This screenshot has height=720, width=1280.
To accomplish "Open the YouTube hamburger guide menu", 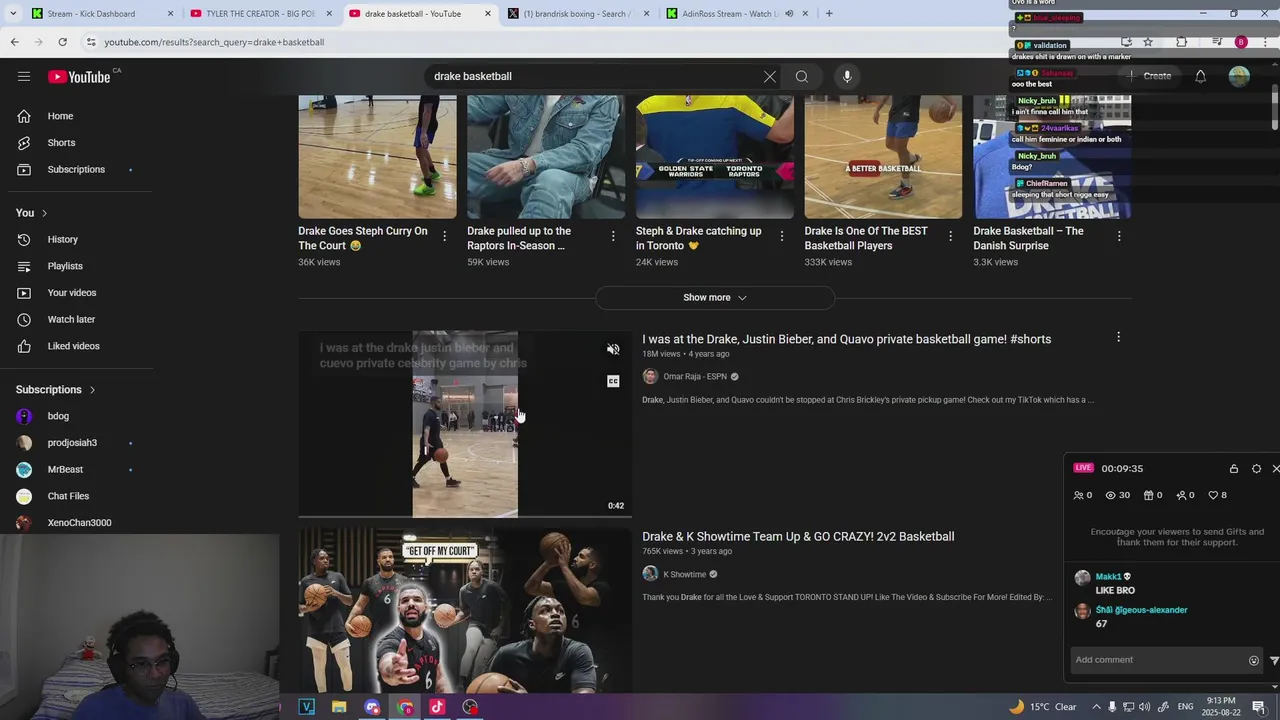I will (x=24, y=76).
